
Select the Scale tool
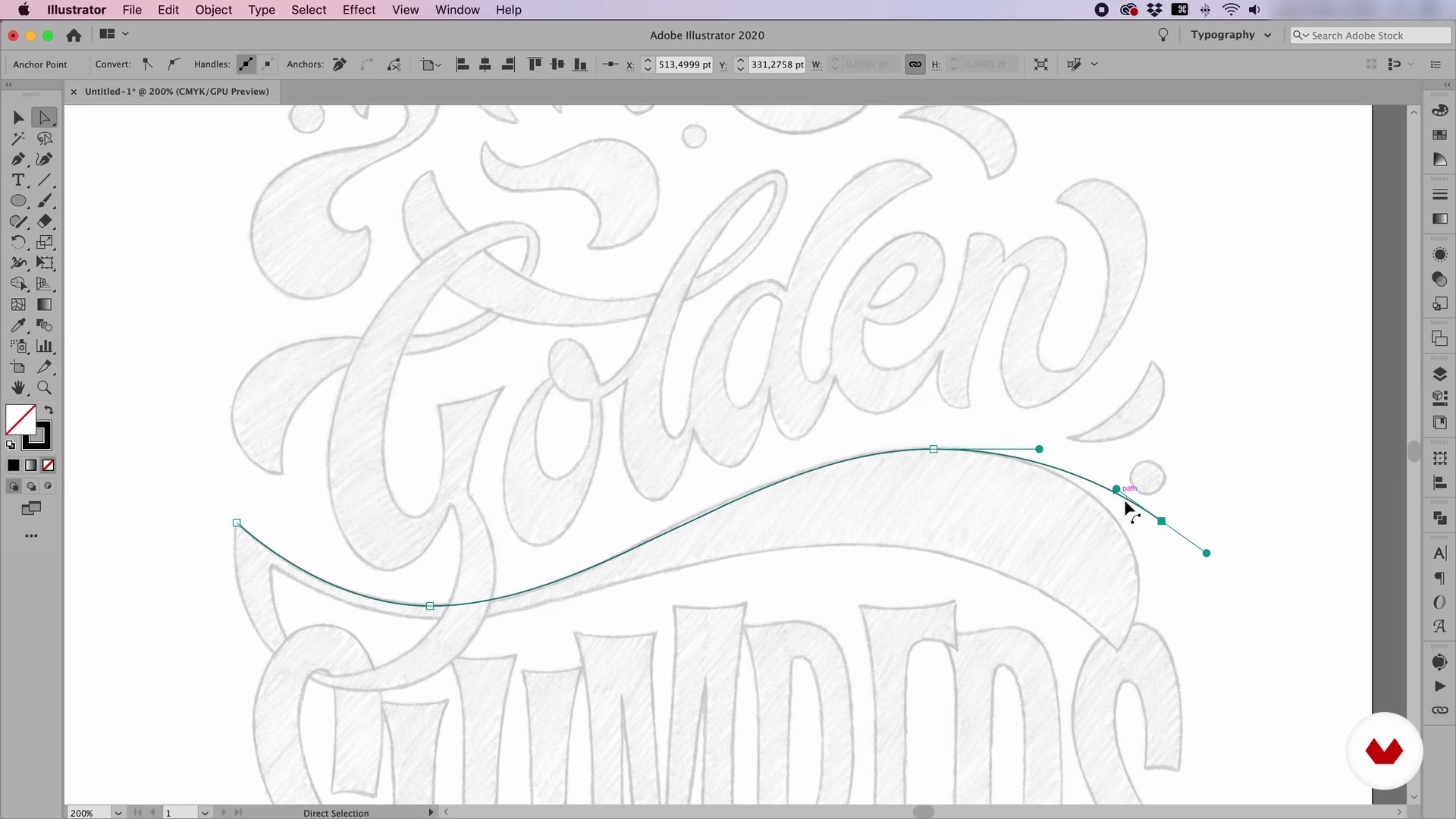44,243
